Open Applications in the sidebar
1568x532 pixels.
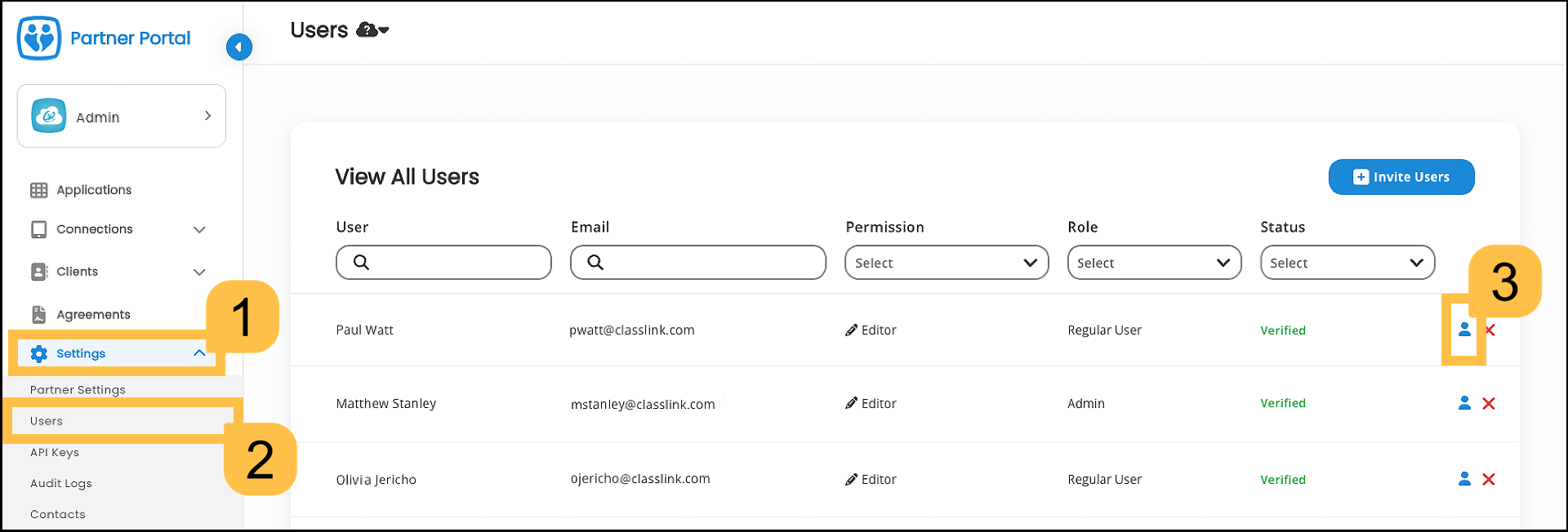coord(93,190)
